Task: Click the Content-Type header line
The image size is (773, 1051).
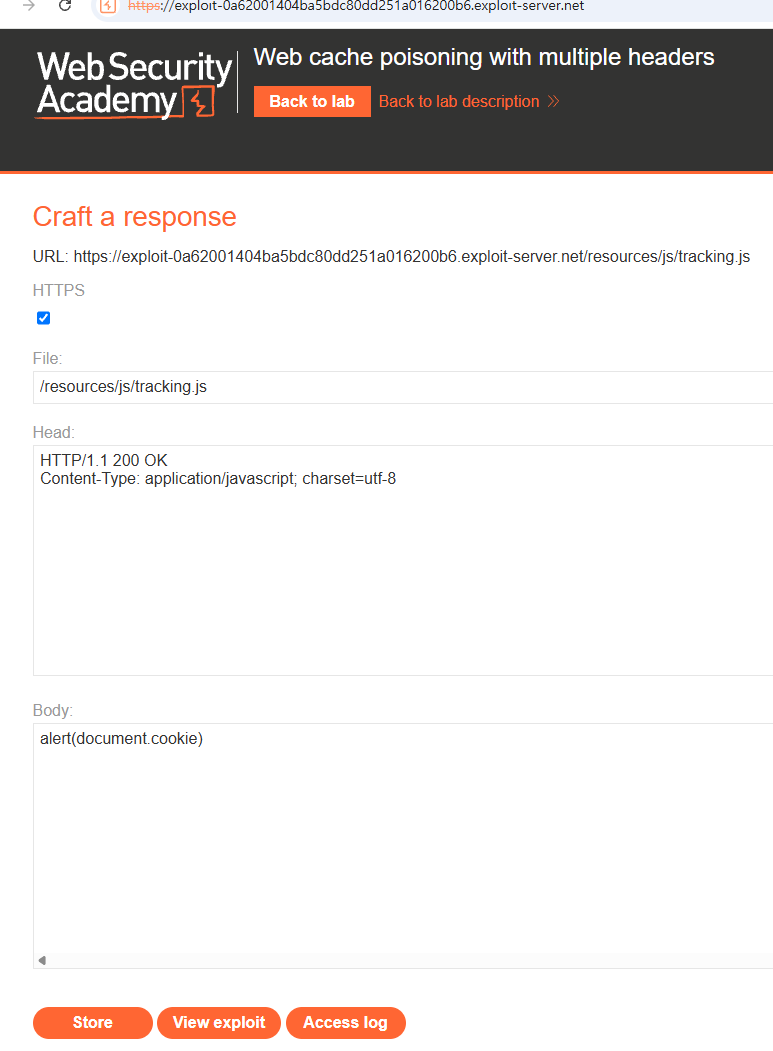Action: (218, 479)
